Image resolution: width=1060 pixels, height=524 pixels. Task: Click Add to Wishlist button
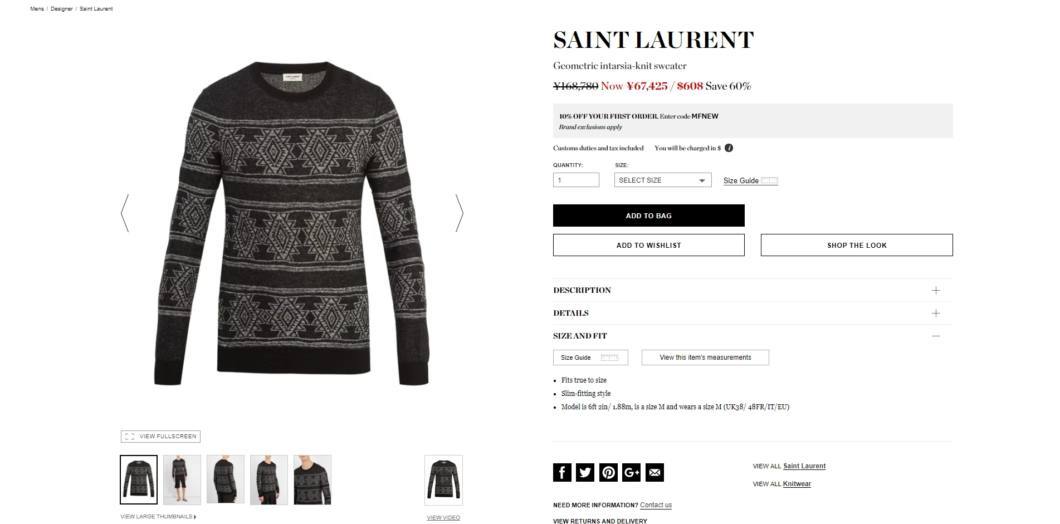click(648, 245)
